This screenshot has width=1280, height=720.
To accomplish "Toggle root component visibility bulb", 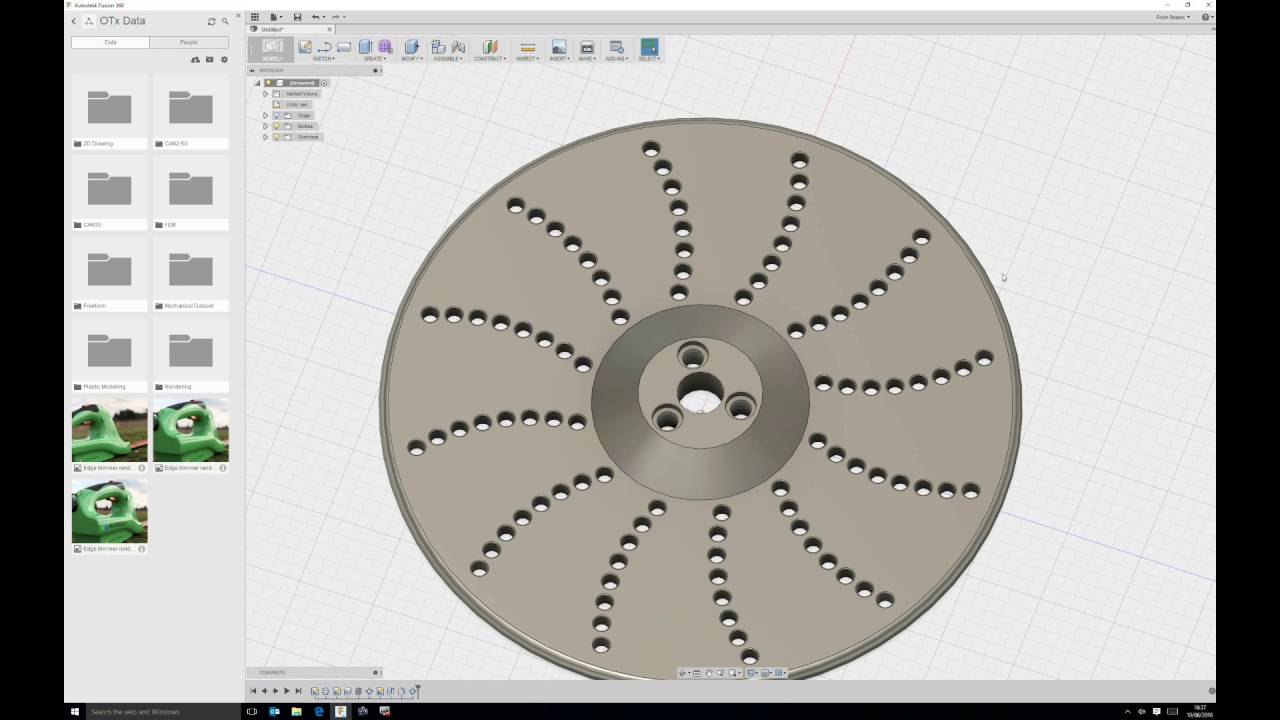I will coord(268,83).
